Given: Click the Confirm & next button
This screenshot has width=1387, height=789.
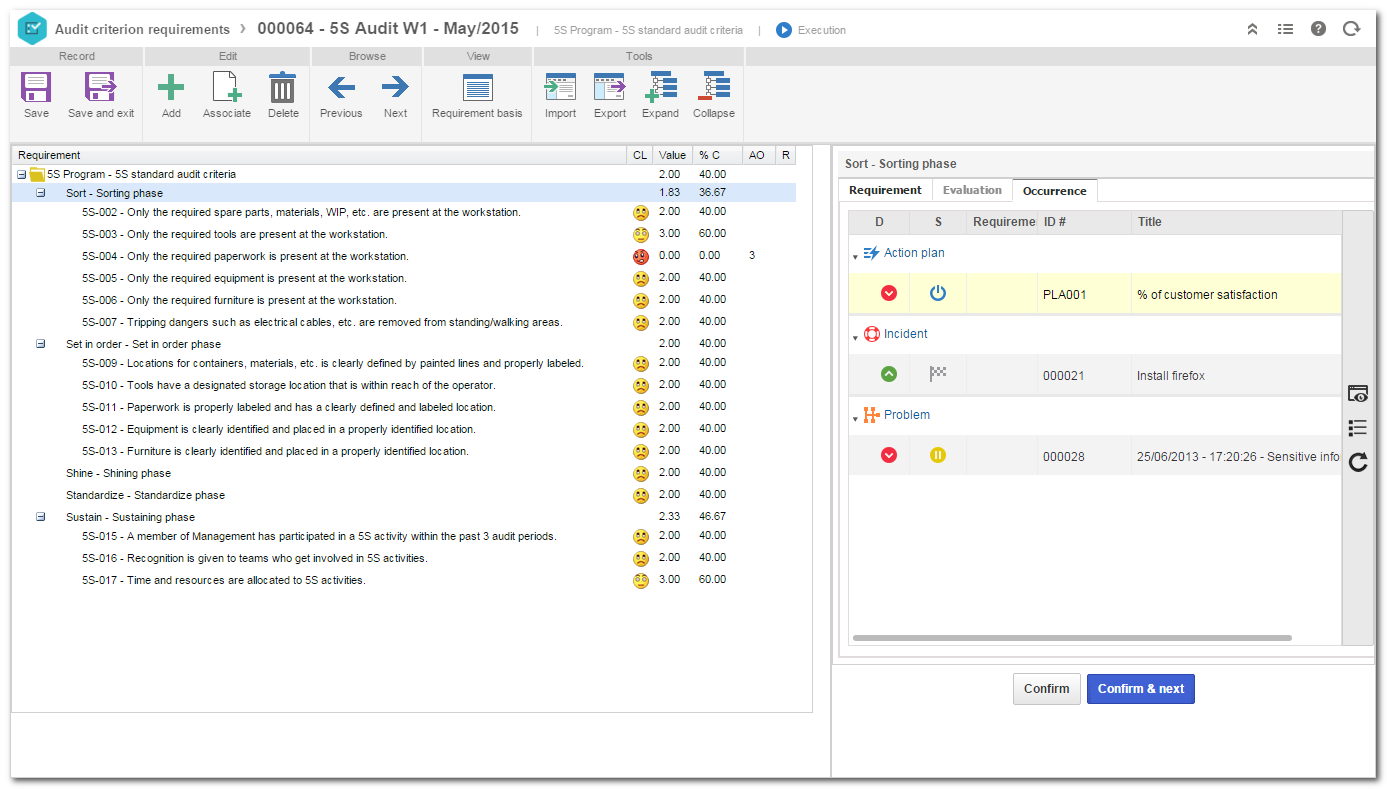Looking at the screenshot, I should point(1141,689).
